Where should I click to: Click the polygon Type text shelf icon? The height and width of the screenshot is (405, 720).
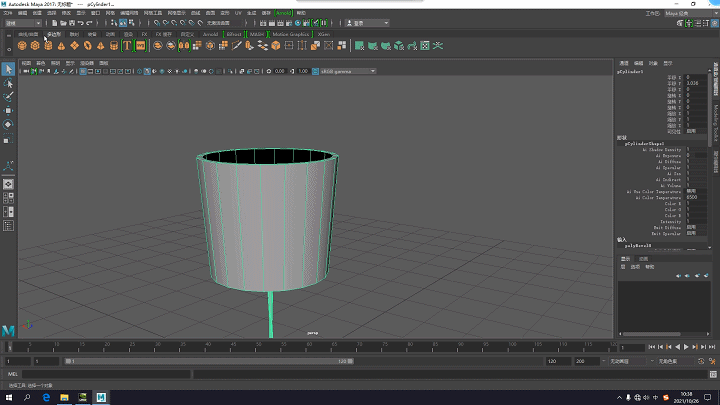[x=128, y=45]
